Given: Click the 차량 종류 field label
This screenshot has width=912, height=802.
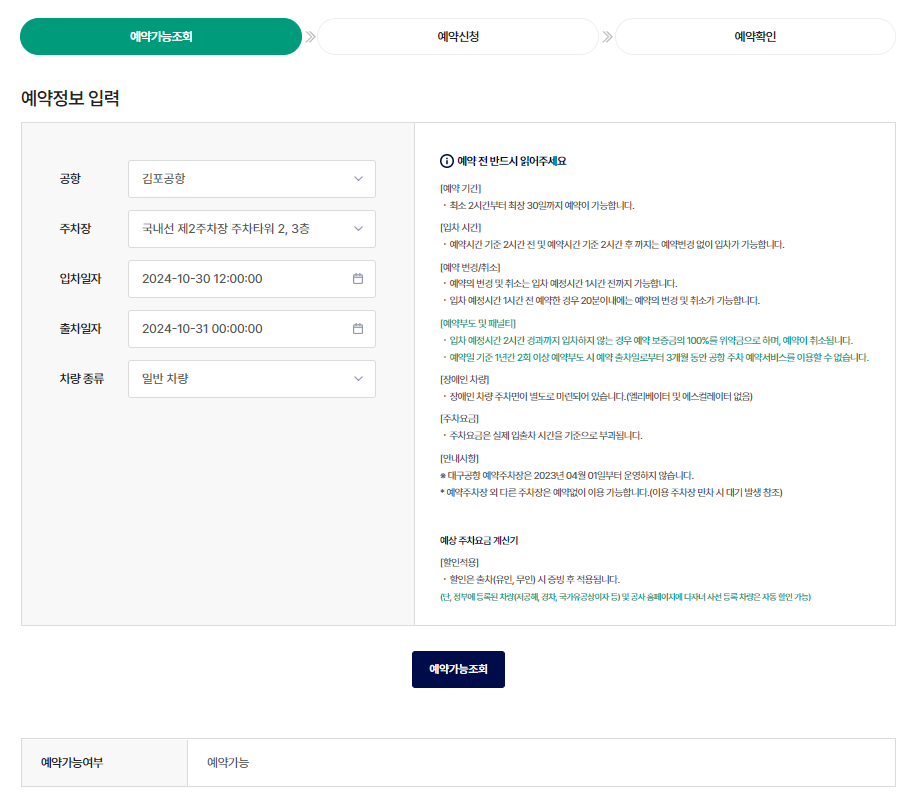Looking at the screenshot, I should [81, 379].
